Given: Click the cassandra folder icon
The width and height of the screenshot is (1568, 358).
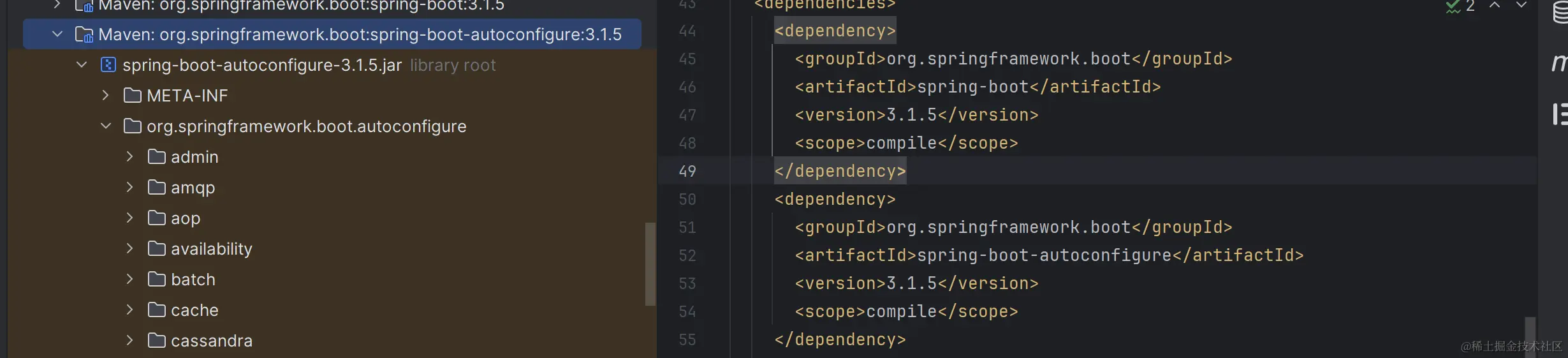Looking at the screenshot, I should [x=157, y=340].
